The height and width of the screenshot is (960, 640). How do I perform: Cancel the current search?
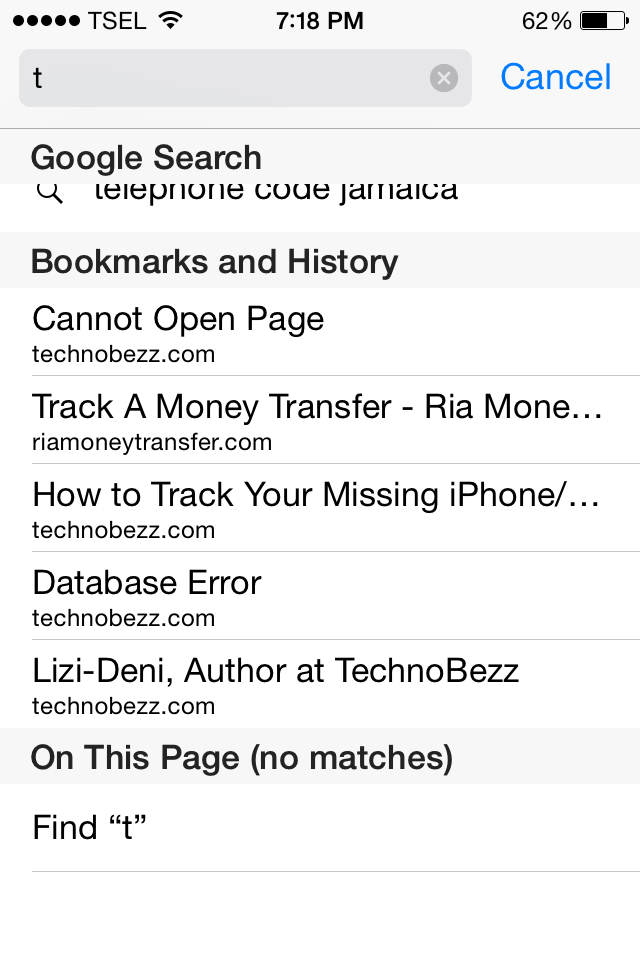coord(555,77)
